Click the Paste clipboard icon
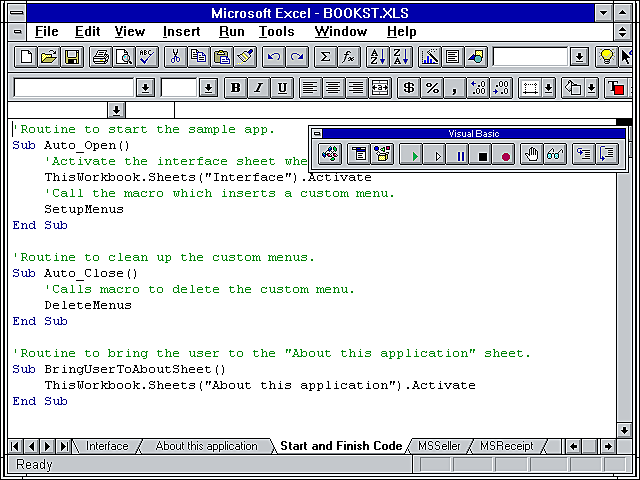Screen dimensions: 640x480 (x=222, y=57)
